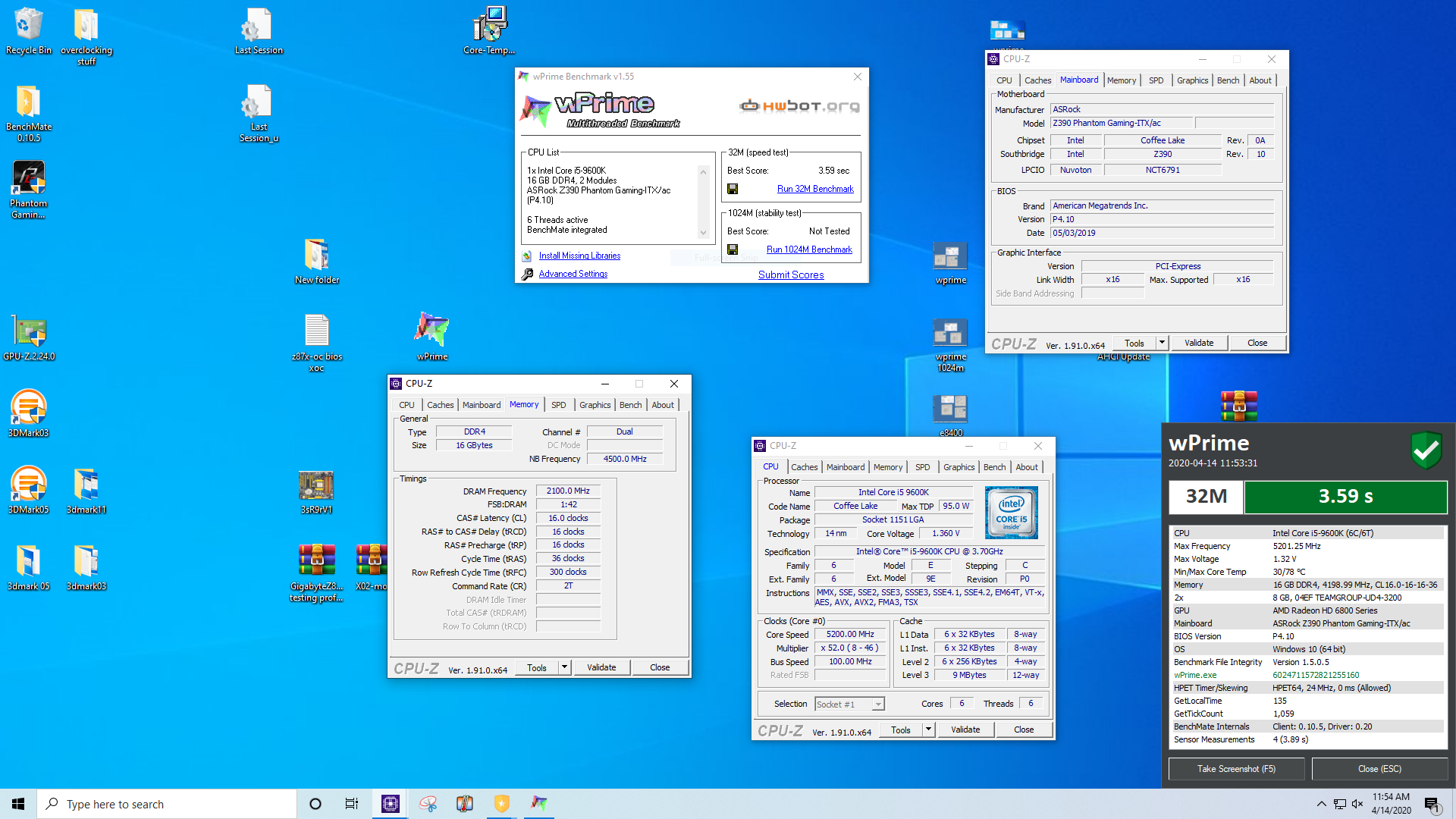Open the wprime 1024m desktop icon
Image resolution: width=1456 pixels, height=819 pixels.
tap(951, 345)
